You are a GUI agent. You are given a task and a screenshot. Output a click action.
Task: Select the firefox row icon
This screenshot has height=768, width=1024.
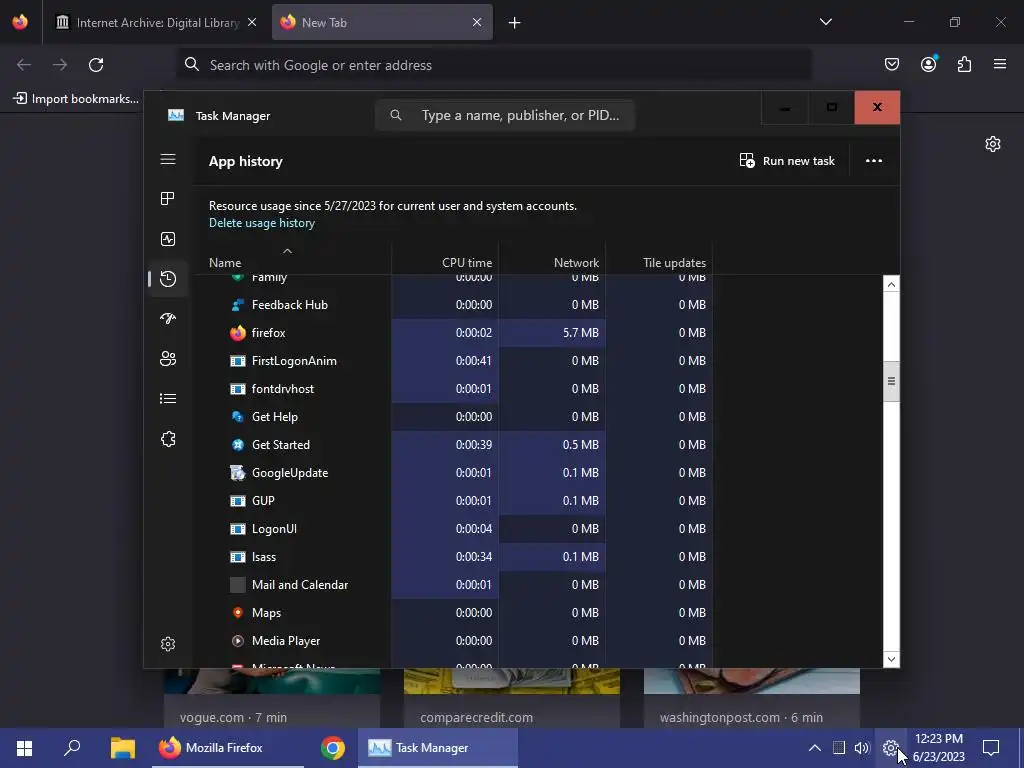click(x=238, y=333)
